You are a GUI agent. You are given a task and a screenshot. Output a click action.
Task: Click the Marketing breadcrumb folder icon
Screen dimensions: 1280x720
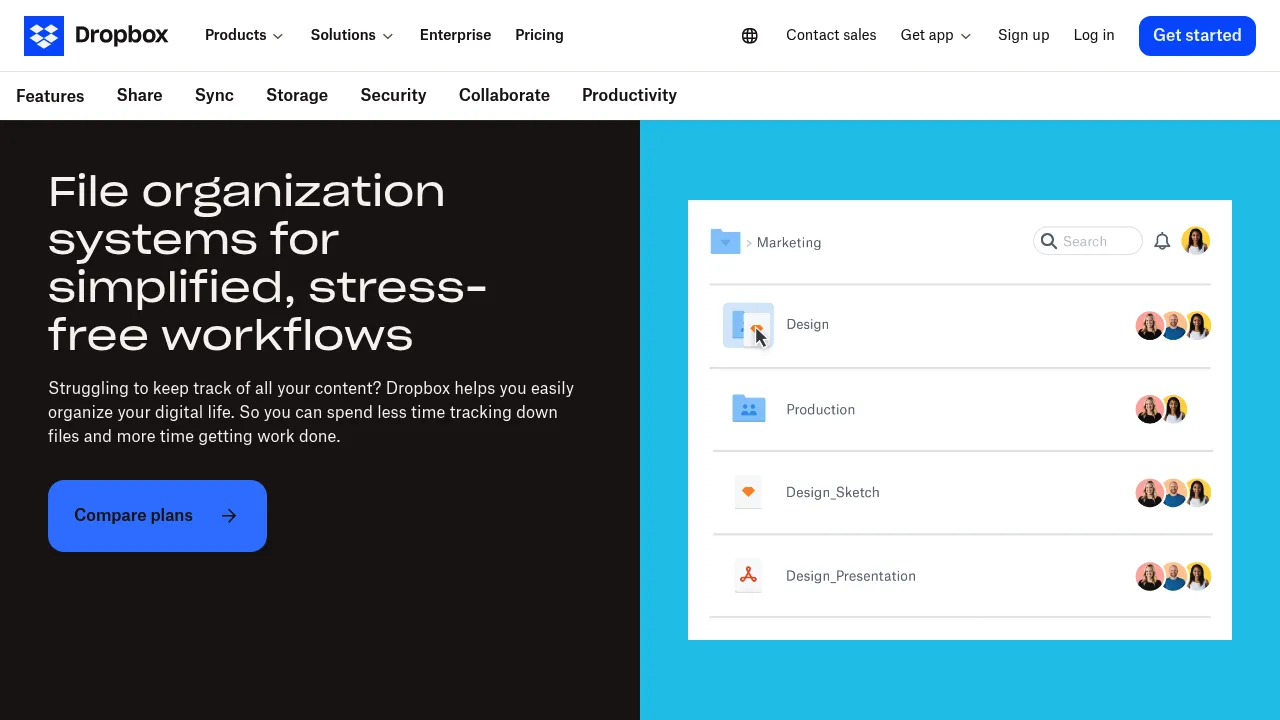(x=725, y=242)
